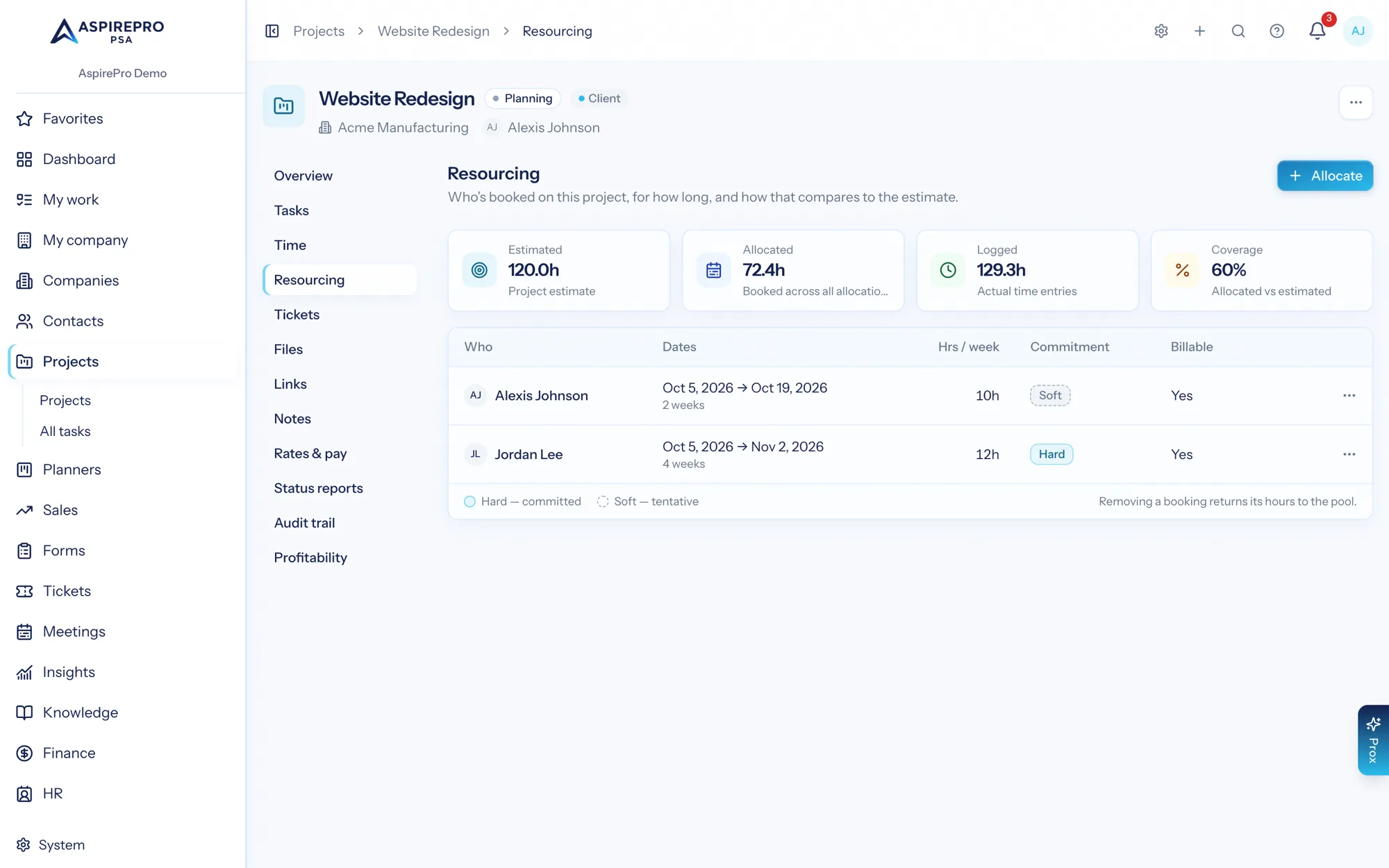Open notifications bell with 3 badge
The height and width of the screenshot is (868, 1389).
(x=1317, y=31)
